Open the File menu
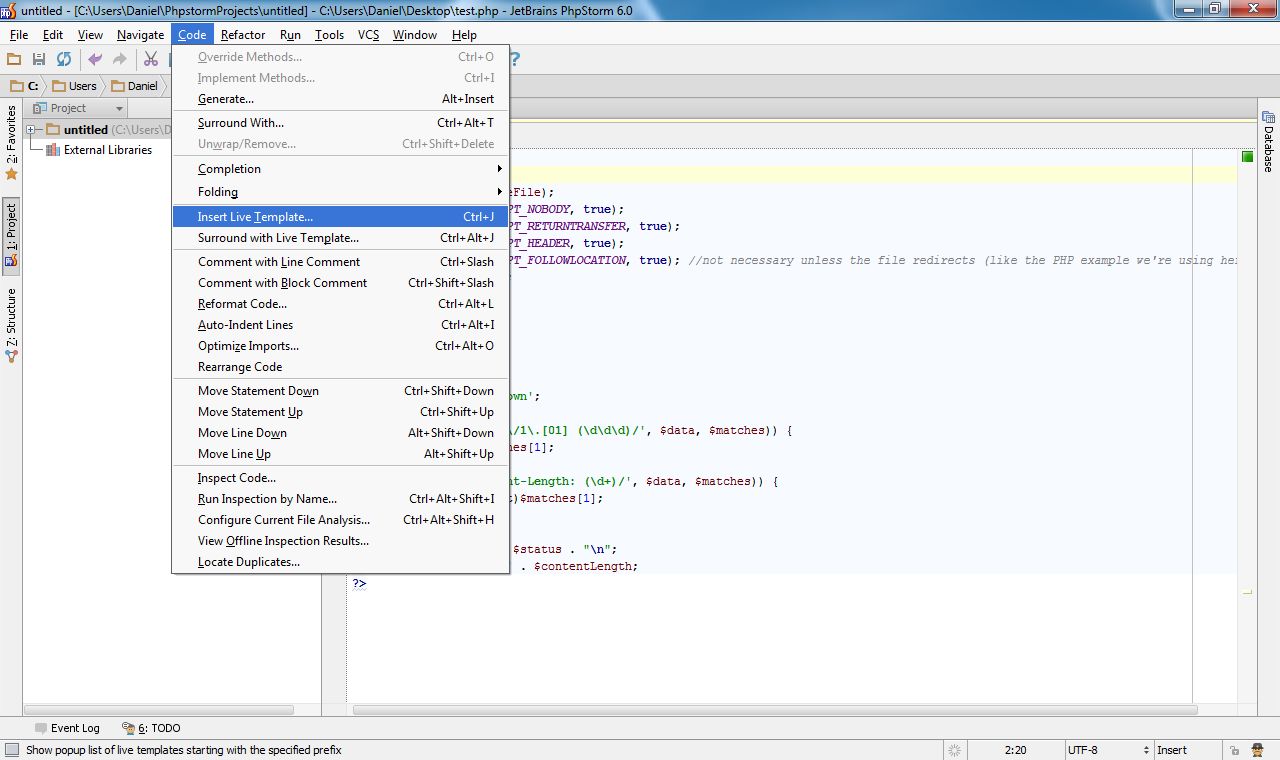This screenshot has height=760, width=1280. point(19,35)
